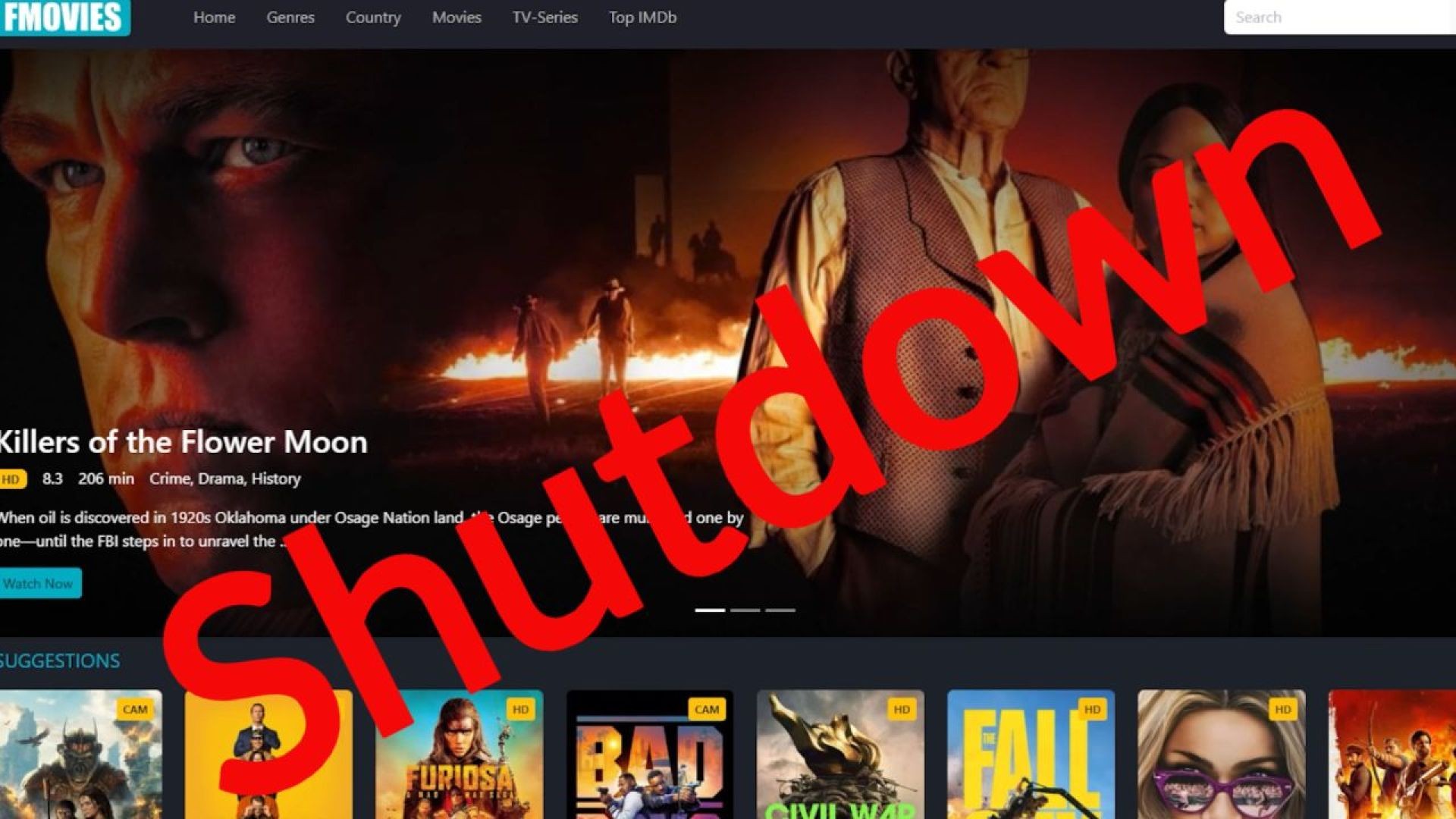Open the Country navigation dropdown
The height and width of the screenshot is (819, 1456).
click(371, 17)
